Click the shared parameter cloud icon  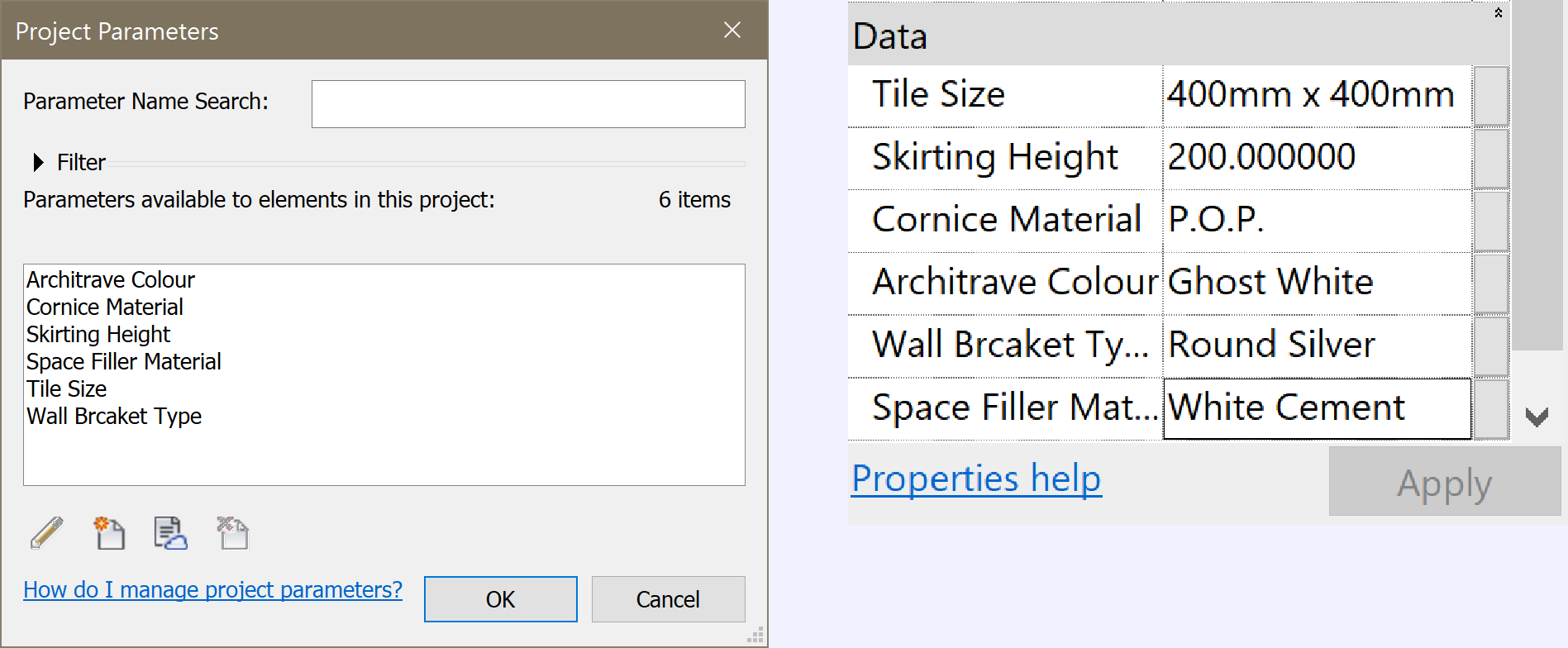(170, 533)
